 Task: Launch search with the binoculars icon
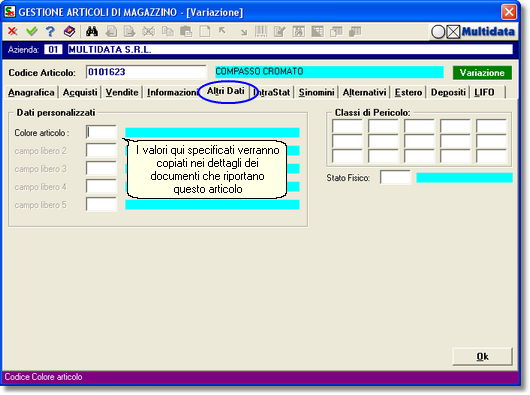point(92,31)
